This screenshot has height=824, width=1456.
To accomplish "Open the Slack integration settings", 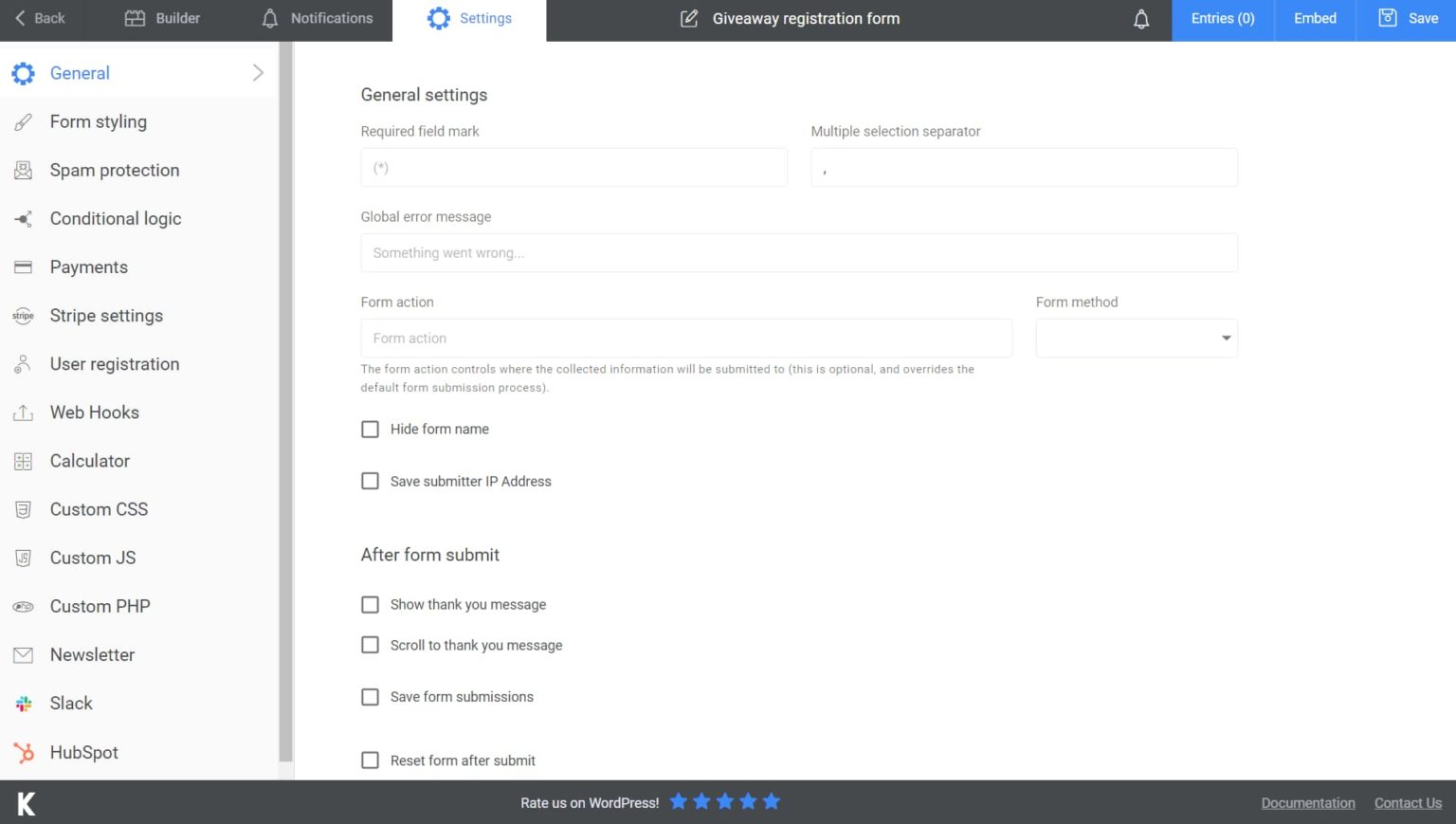I will pos(70,703).
